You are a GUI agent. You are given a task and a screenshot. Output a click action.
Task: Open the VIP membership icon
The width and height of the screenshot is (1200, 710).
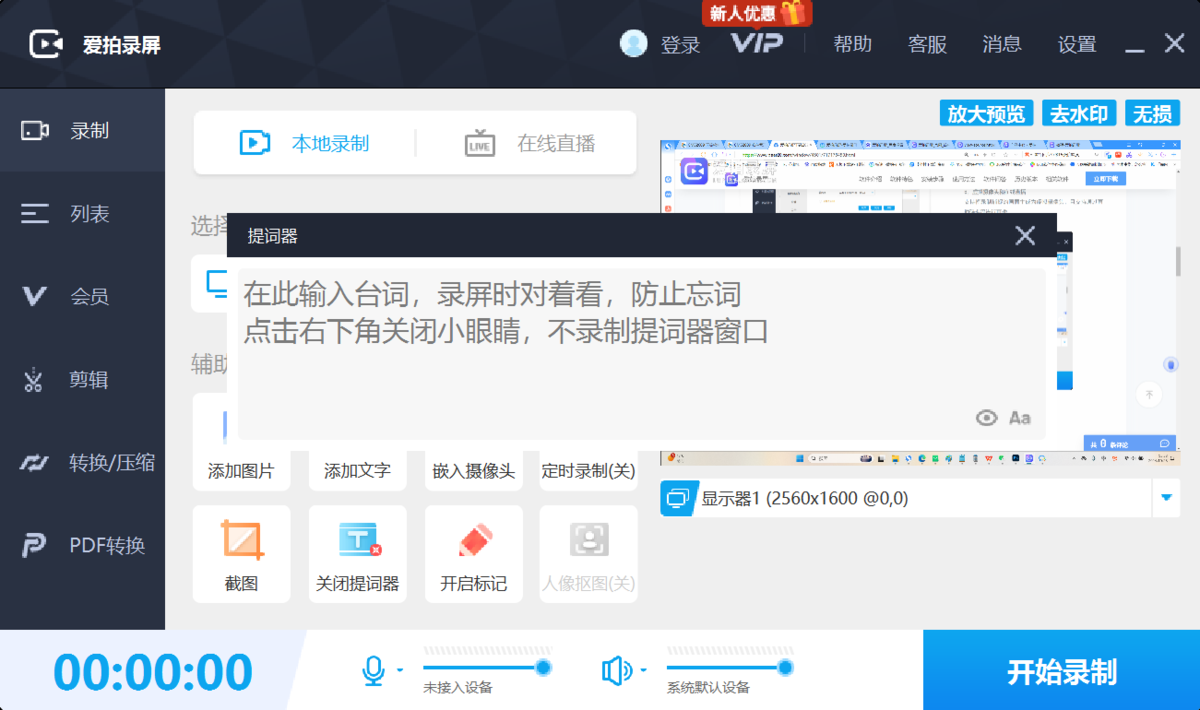coord(757,43)
